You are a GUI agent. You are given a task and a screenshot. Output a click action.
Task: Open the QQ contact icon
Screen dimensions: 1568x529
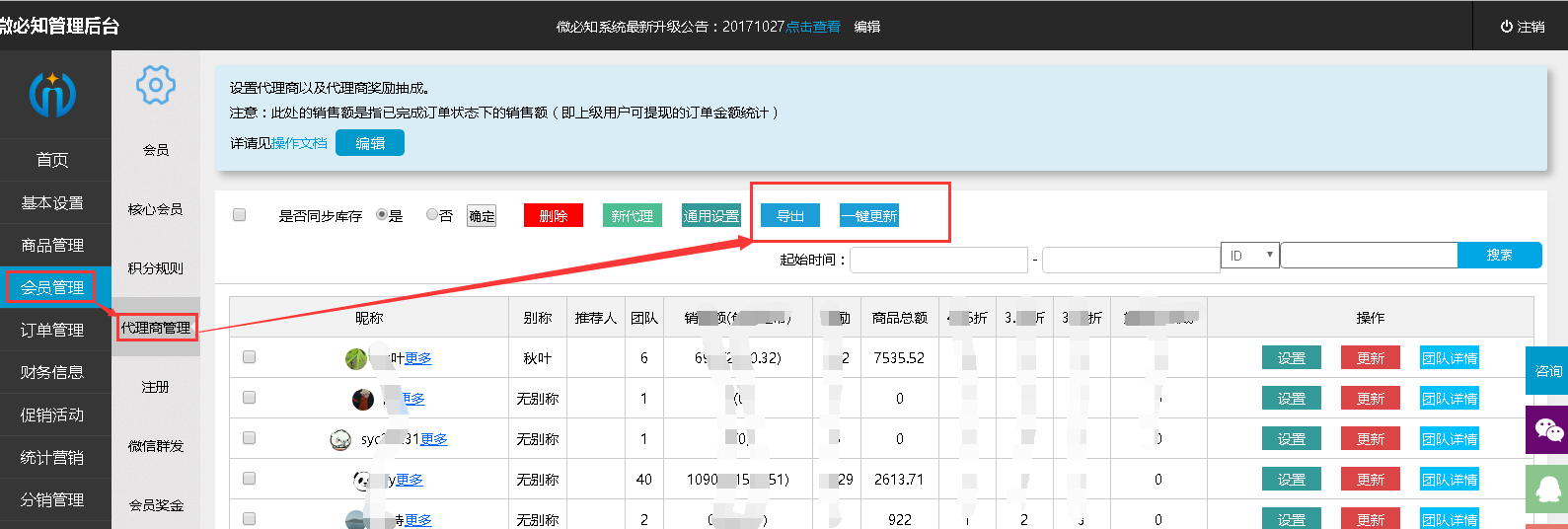coord(1547,488)
